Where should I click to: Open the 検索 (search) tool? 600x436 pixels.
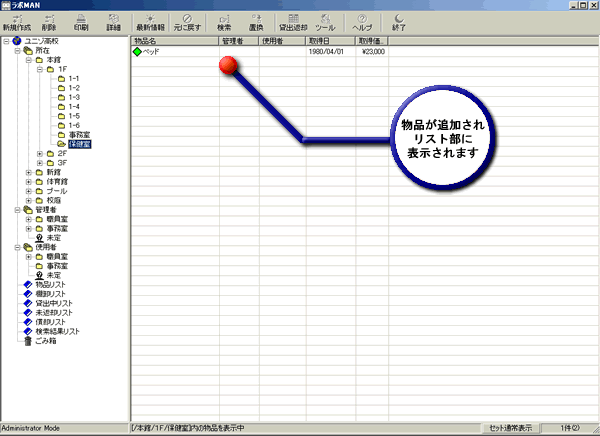(x=224, y=23)
